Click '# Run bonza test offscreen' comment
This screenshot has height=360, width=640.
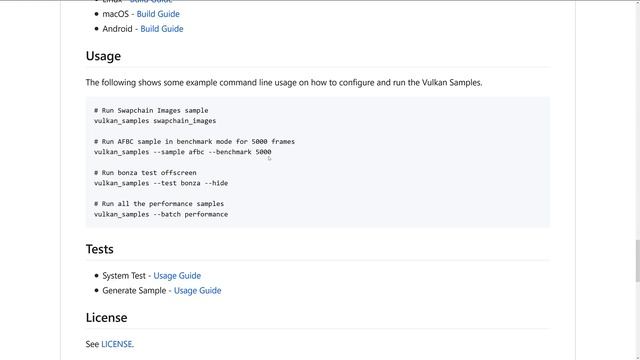coord(145,173)
